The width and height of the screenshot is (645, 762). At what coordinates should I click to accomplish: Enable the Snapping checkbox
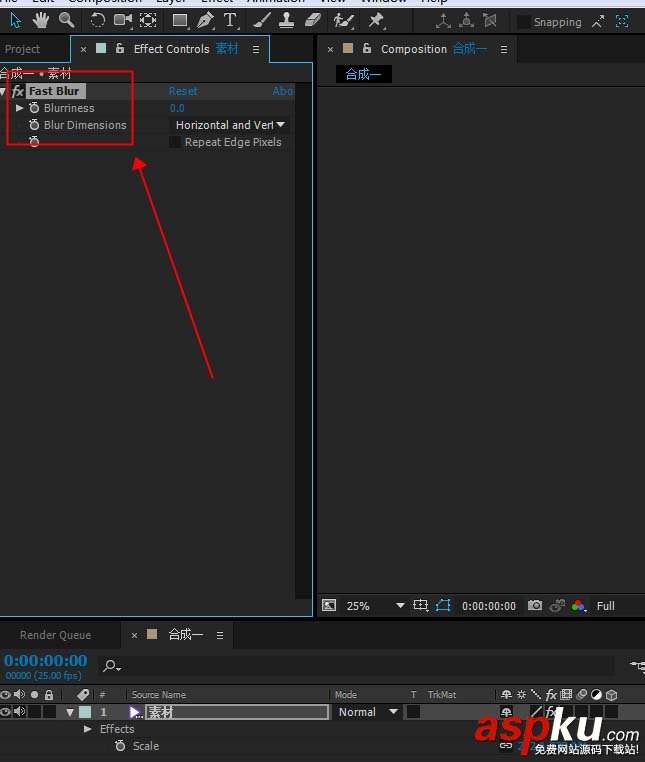pyautogui.click(x=523, y=22)
